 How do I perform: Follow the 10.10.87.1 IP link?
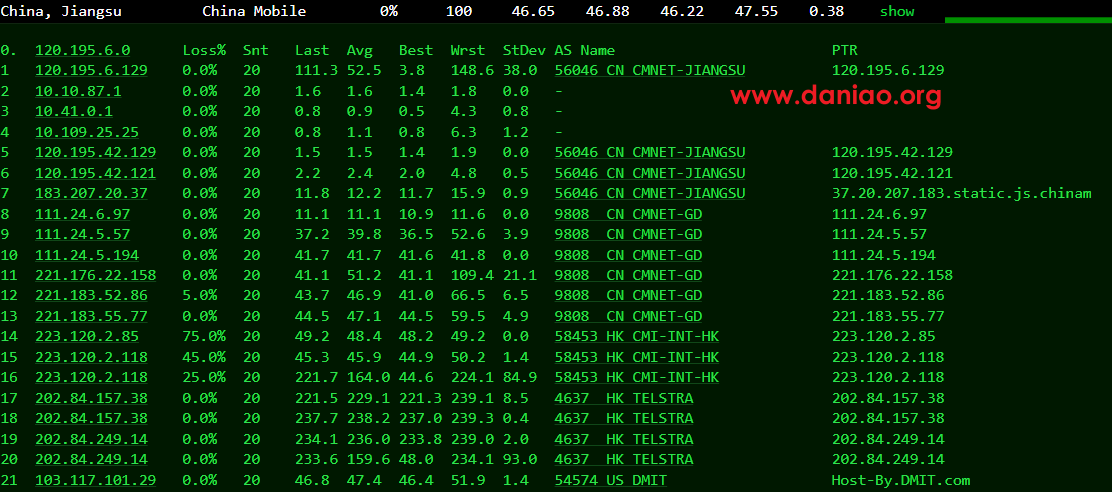point(79,91)
